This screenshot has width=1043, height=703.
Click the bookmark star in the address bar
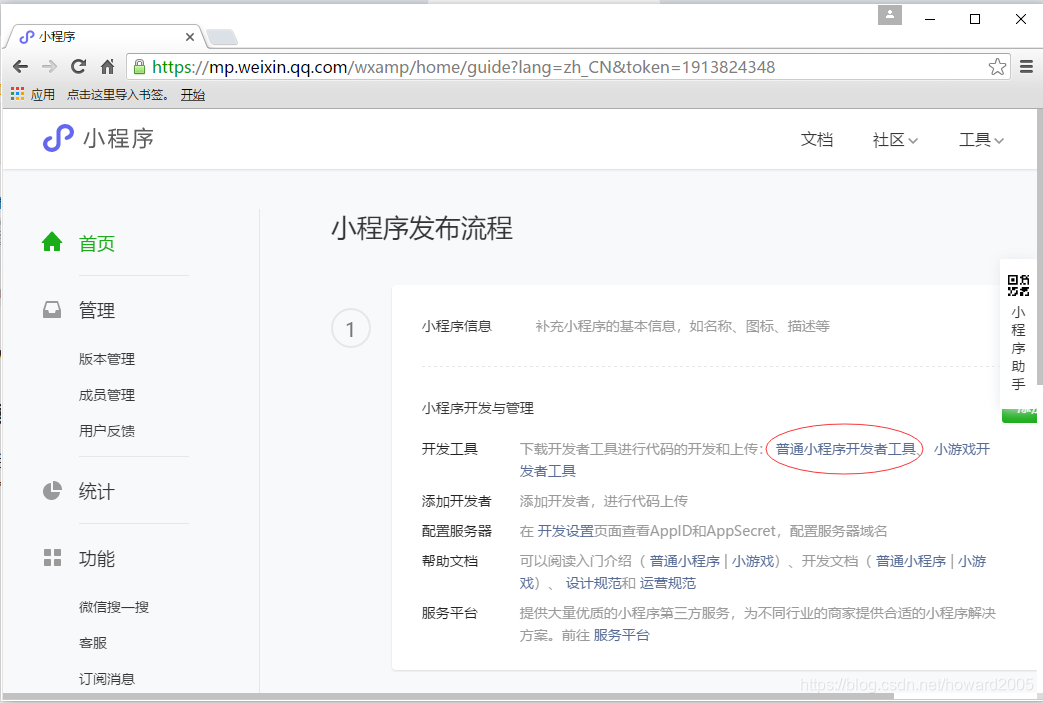996,66
